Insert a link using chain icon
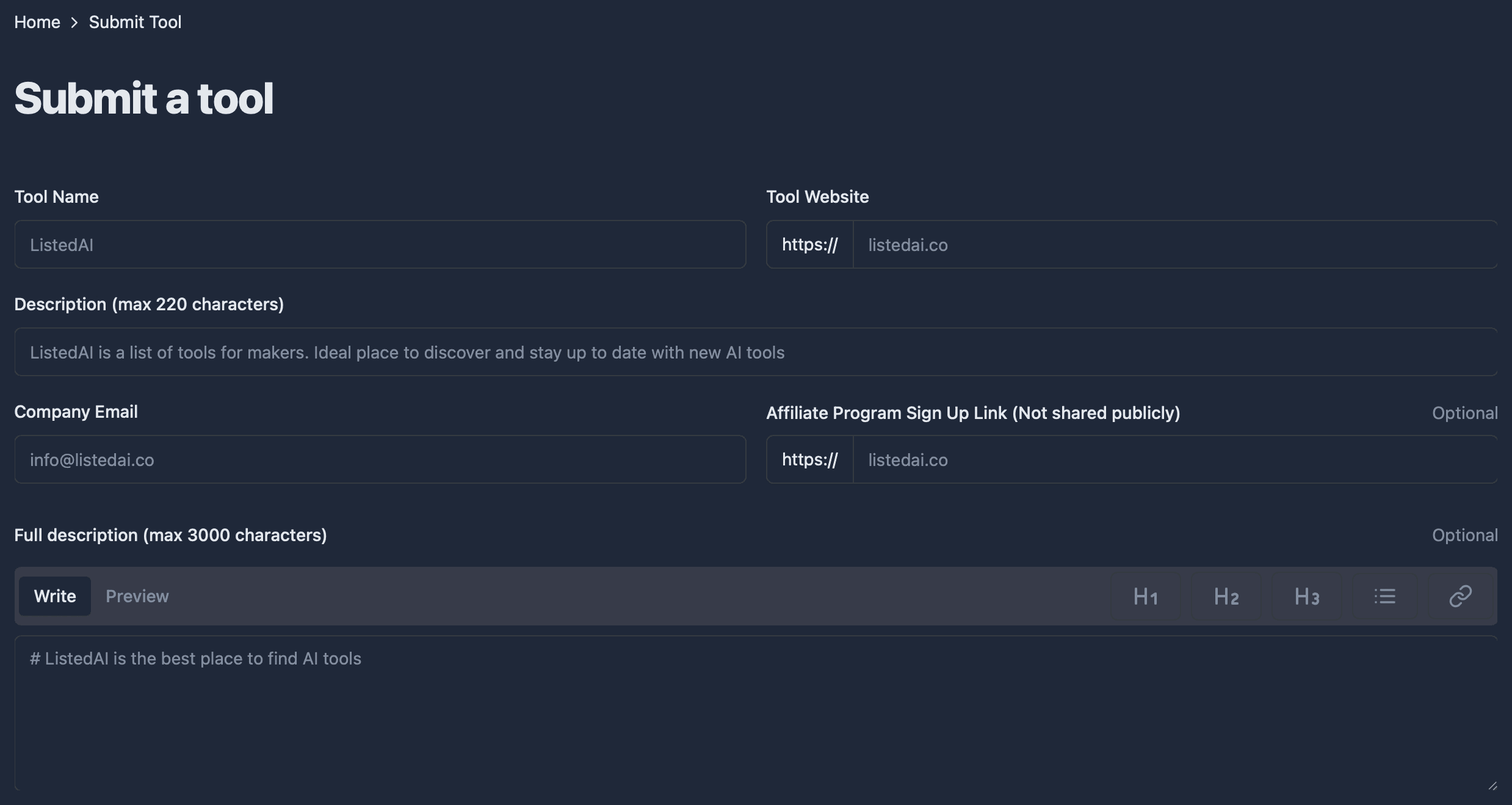Image resolution: width=1512 pixels, height=805 pixels. point(1460,596)
